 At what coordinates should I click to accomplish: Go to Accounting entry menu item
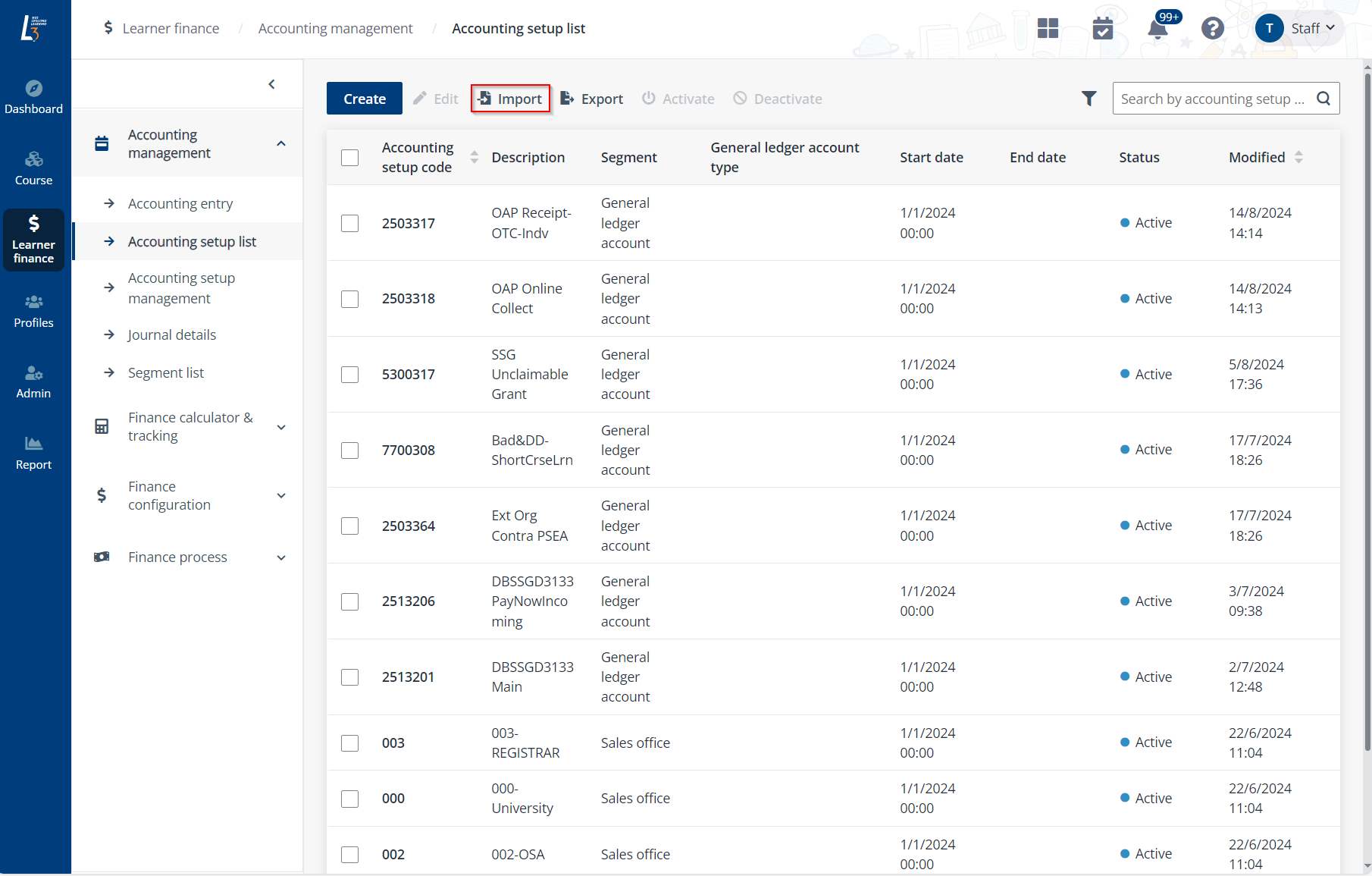pyautogui.click(x=180, y=204)
